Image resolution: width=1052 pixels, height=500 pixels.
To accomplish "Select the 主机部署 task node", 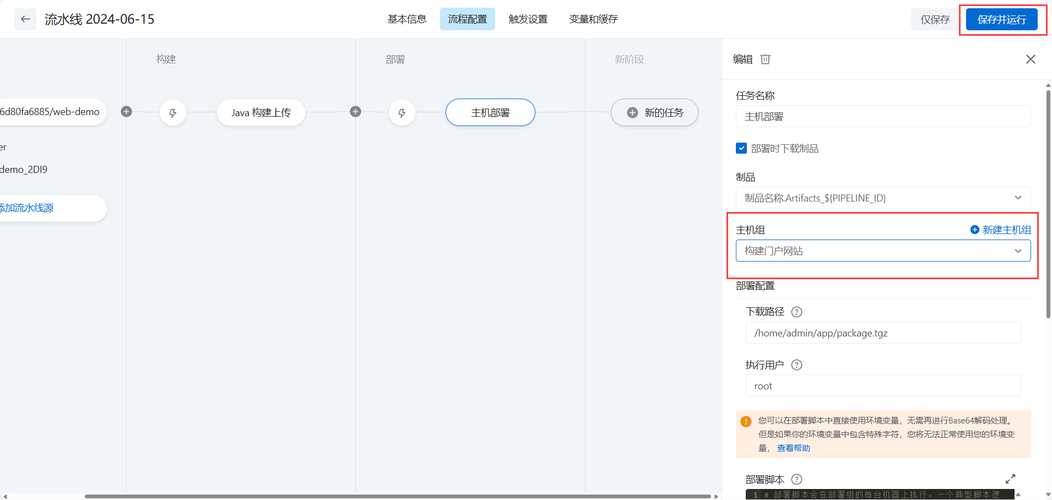I will point(490,113).
